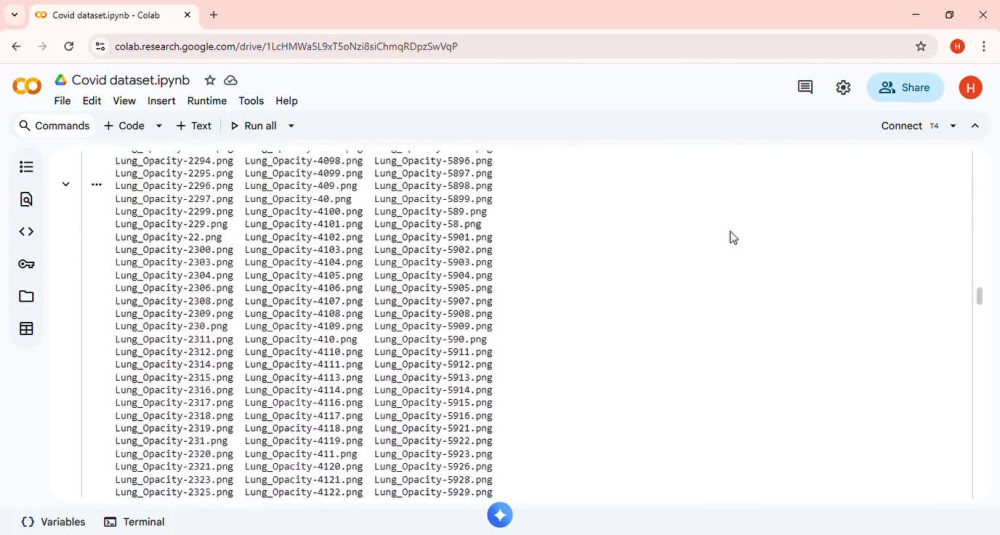Image resolution: width=1000 pixels, height=535 pixels.
Task: Click the Lung_Opacity-410.png filename
Action: click(301, 339)
